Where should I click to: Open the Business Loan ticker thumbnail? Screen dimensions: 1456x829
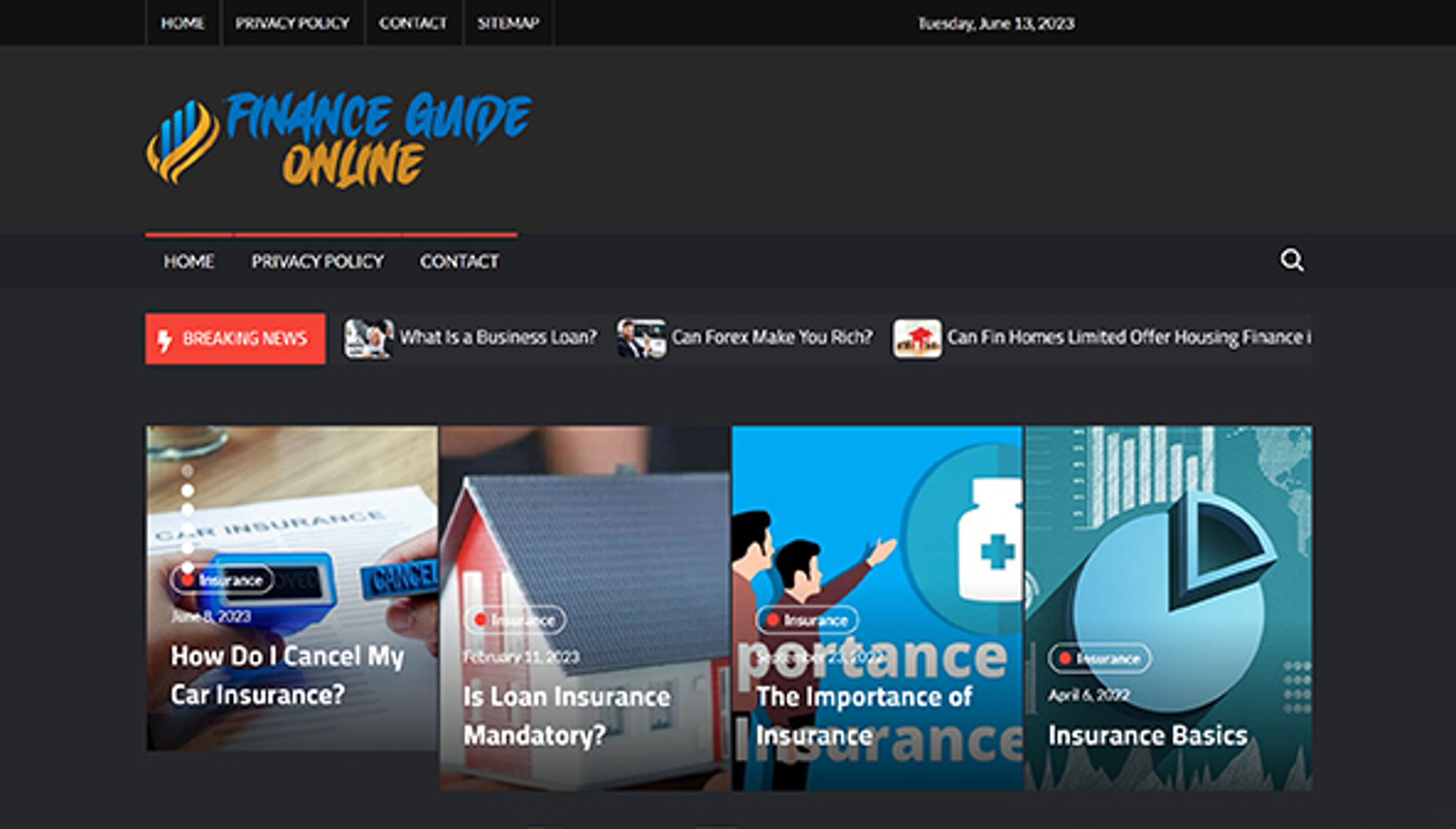(368, 338)
